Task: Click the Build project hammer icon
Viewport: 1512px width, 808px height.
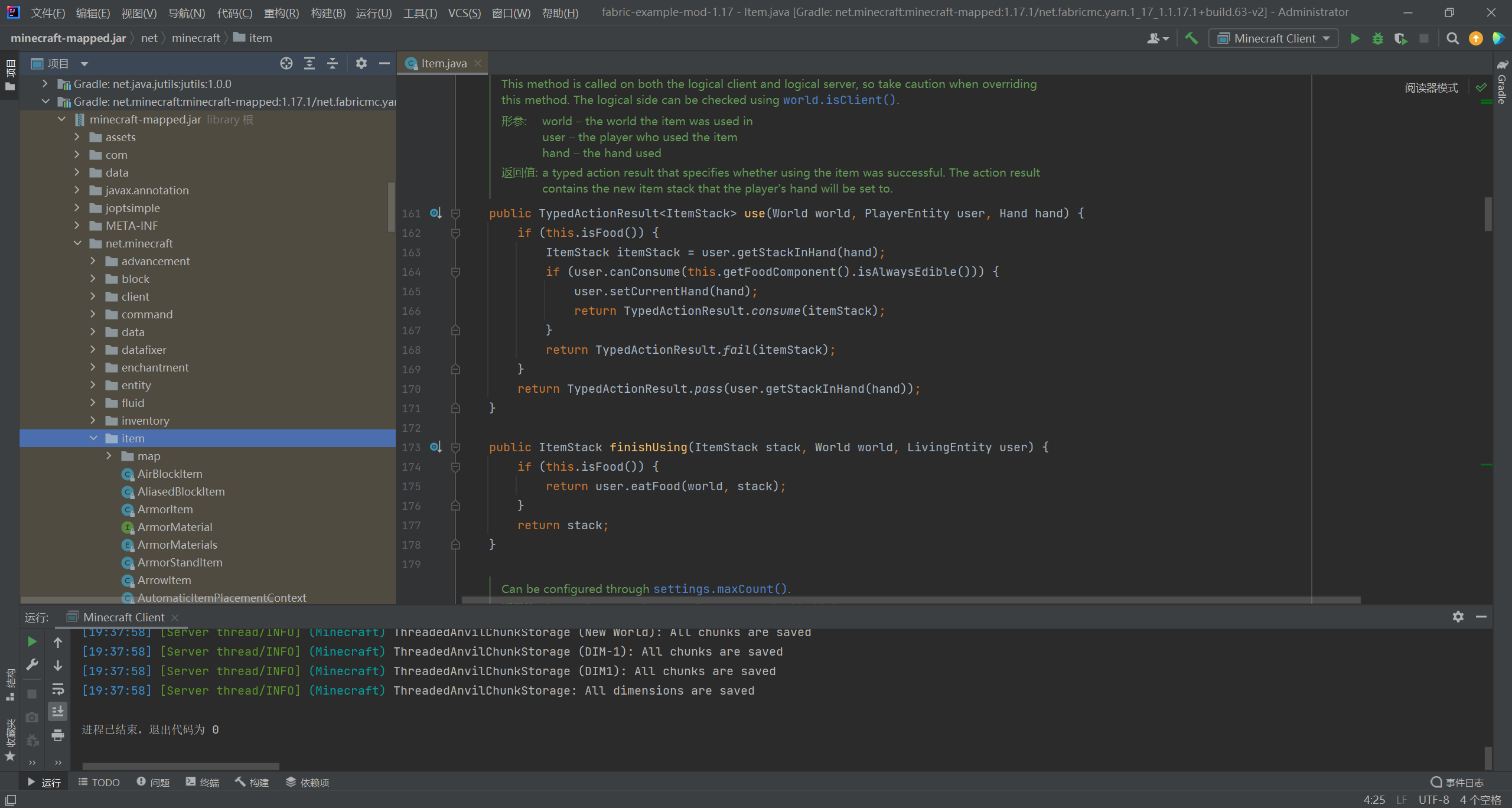Action: tap(1192, 39)
